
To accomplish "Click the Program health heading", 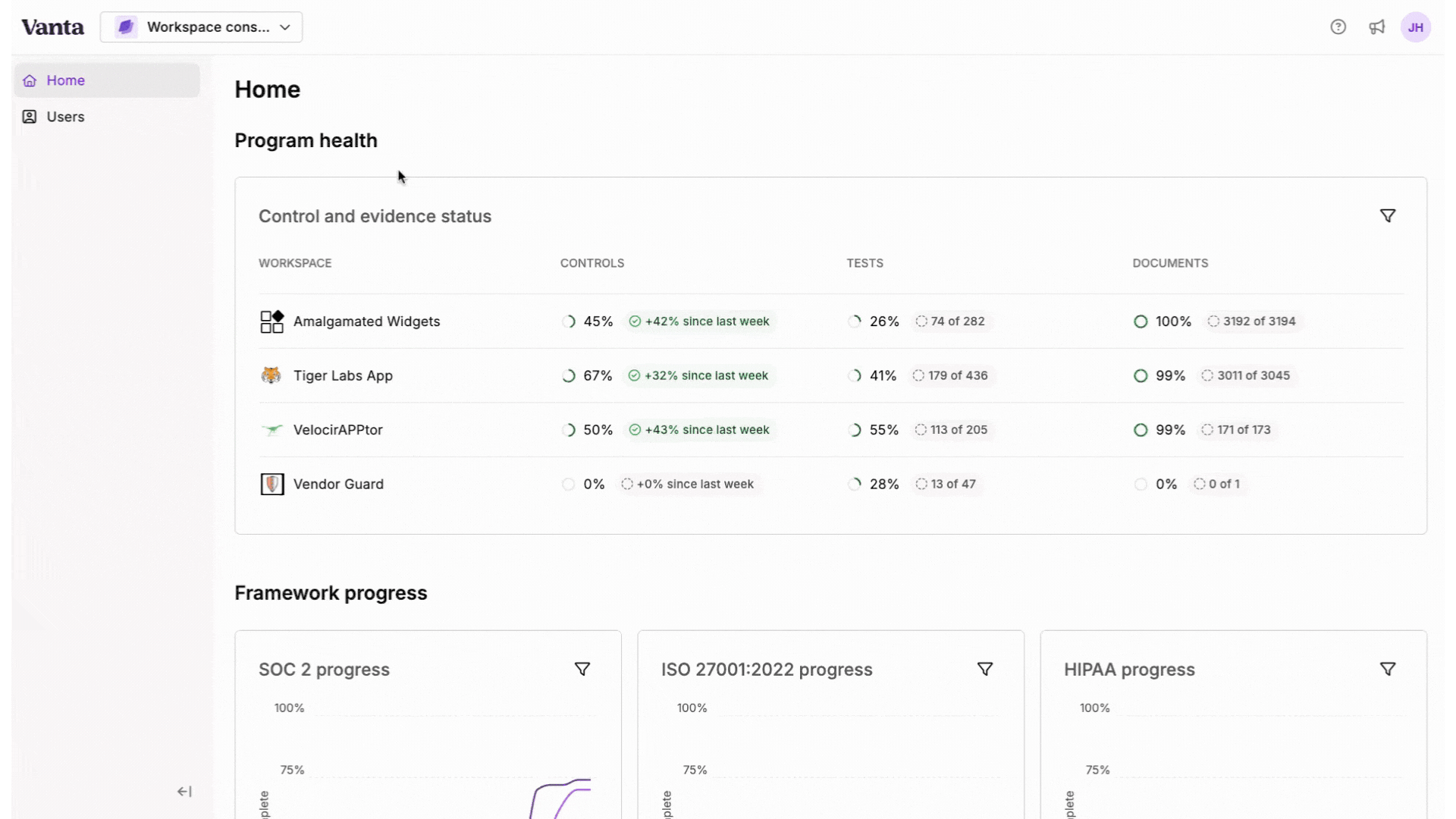I will click(306, 141).
